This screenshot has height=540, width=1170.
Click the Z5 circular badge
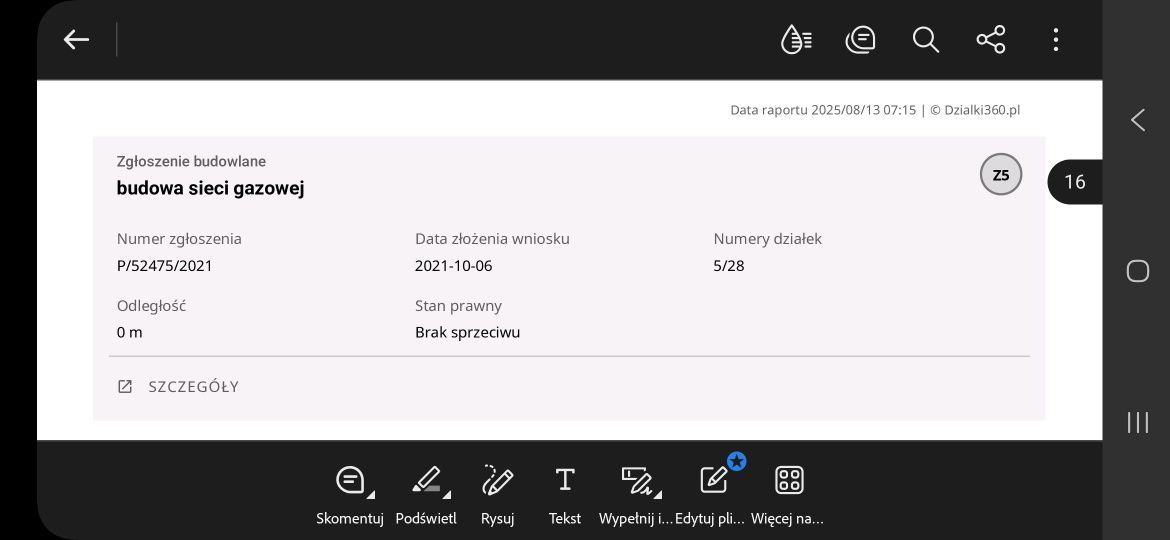tap(1001, 175)
